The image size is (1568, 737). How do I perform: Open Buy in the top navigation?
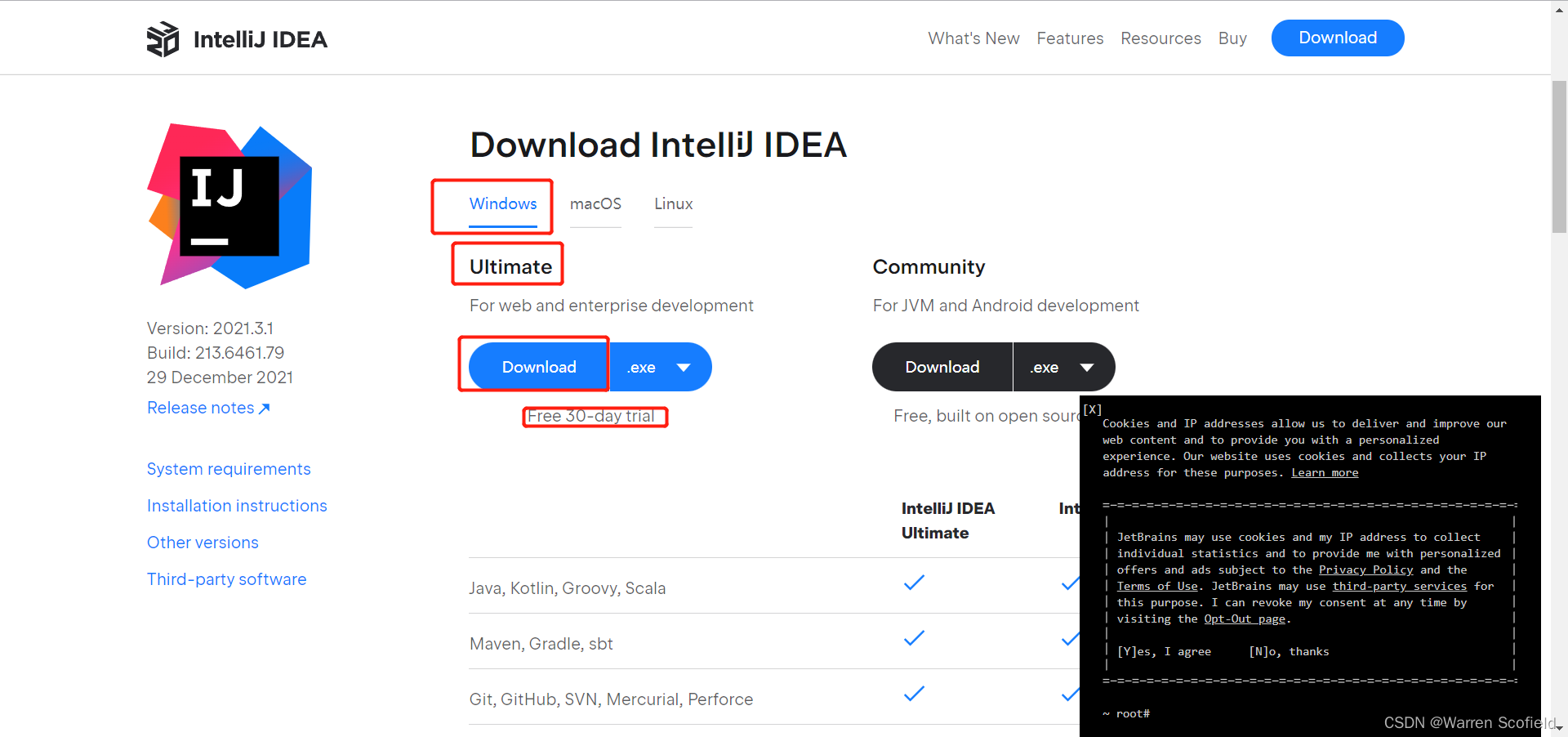1232,38
